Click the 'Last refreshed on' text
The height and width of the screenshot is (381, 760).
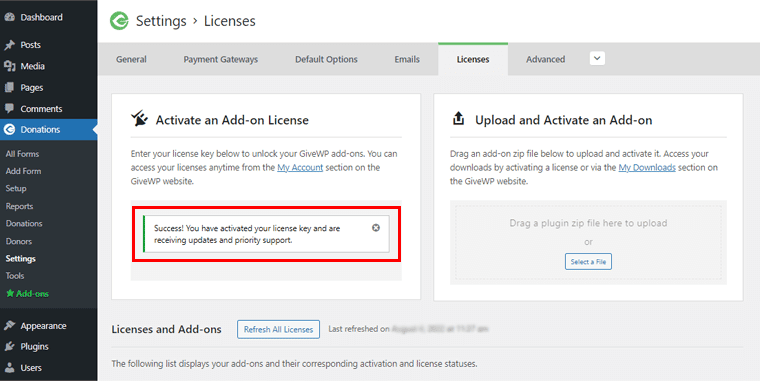pos(359,329)
